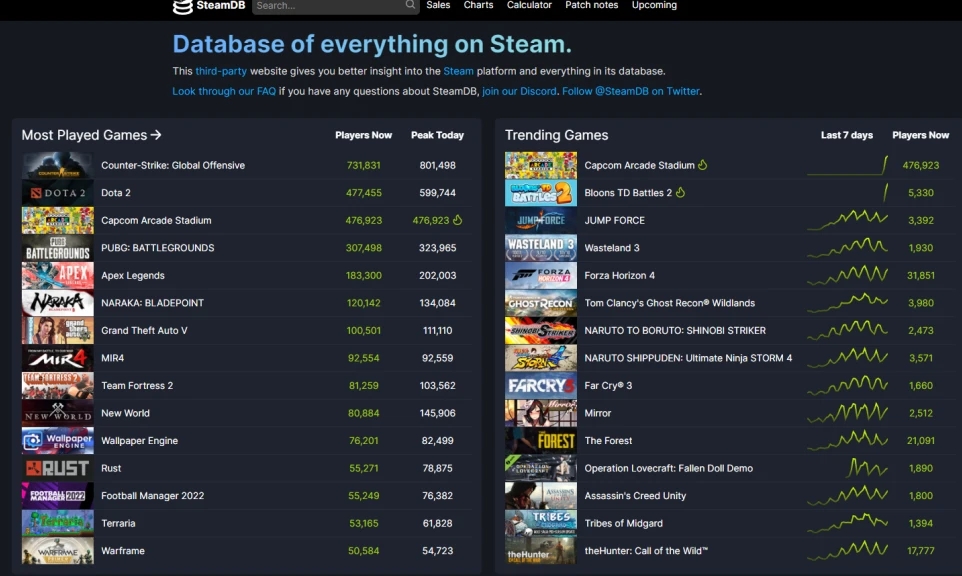This screenshot has width=962, height=576.
Task: Open NARUTO TO BORUTO: SHINOBI STRIKER link
Action: 675,331
